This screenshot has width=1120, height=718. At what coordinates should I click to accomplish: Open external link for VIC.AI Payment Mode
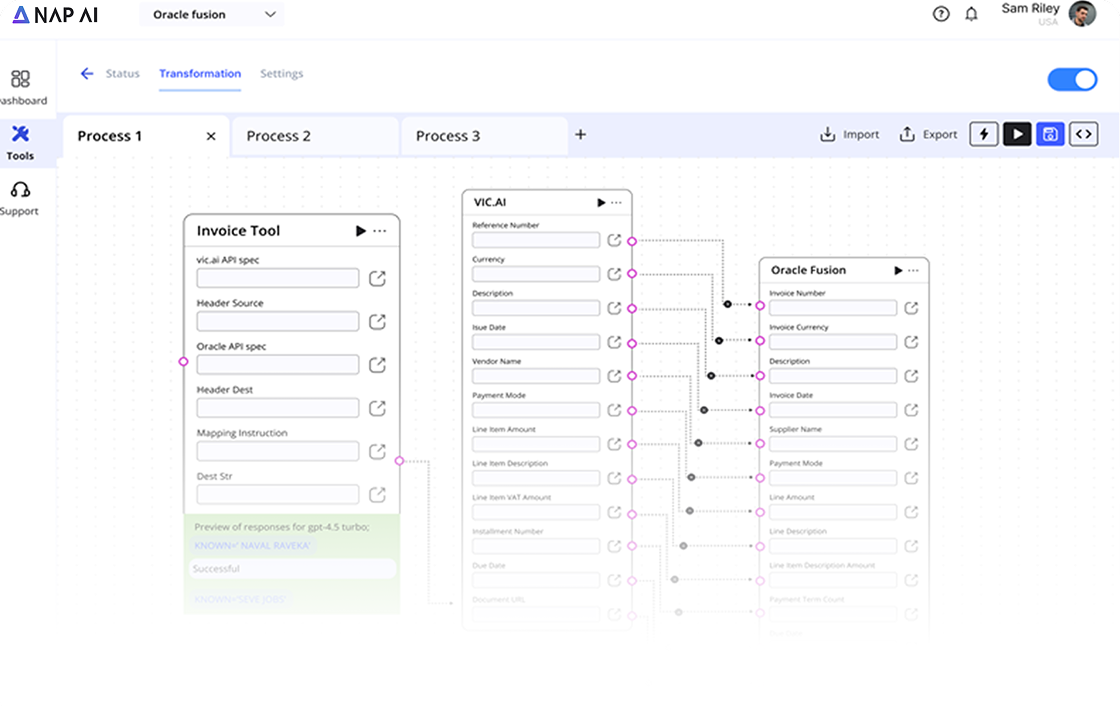[614, 410]
